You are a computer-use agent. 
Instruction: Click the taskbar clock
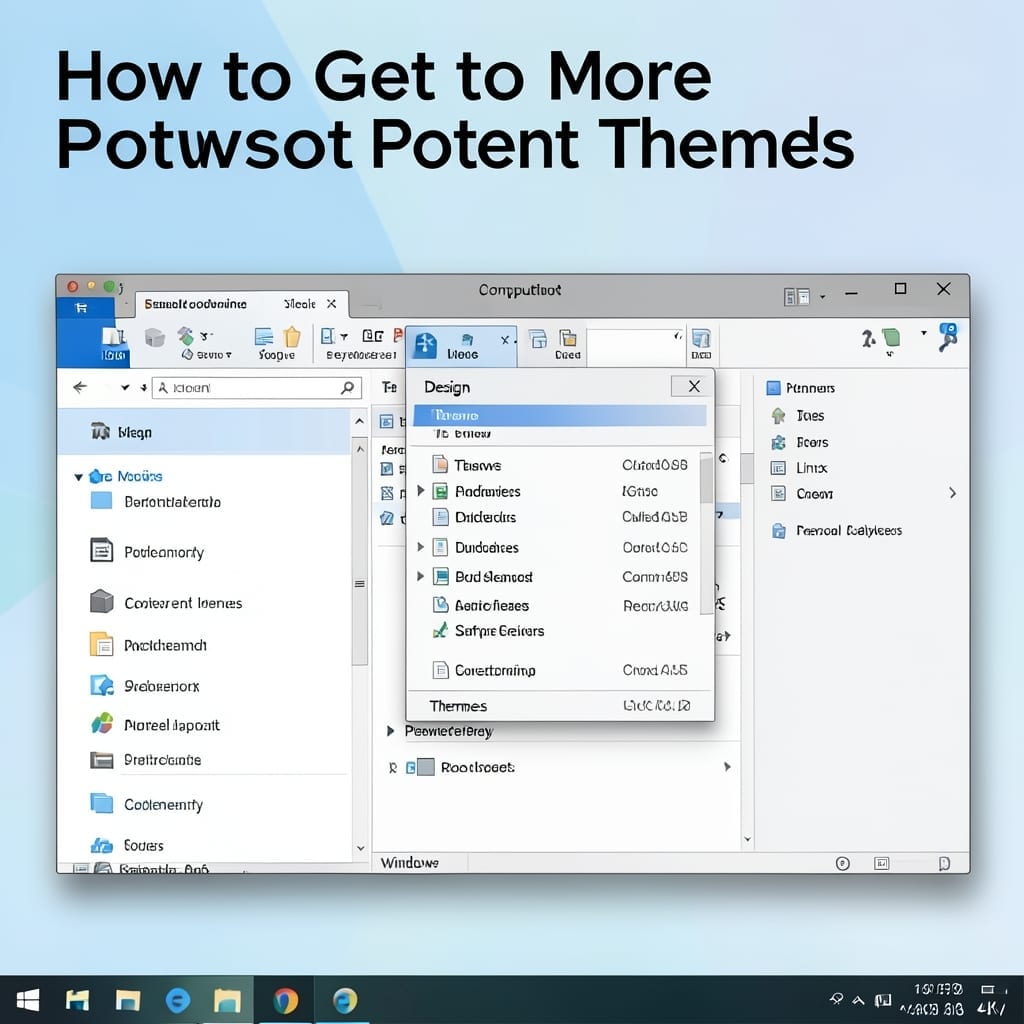click(x=932, y=999)
